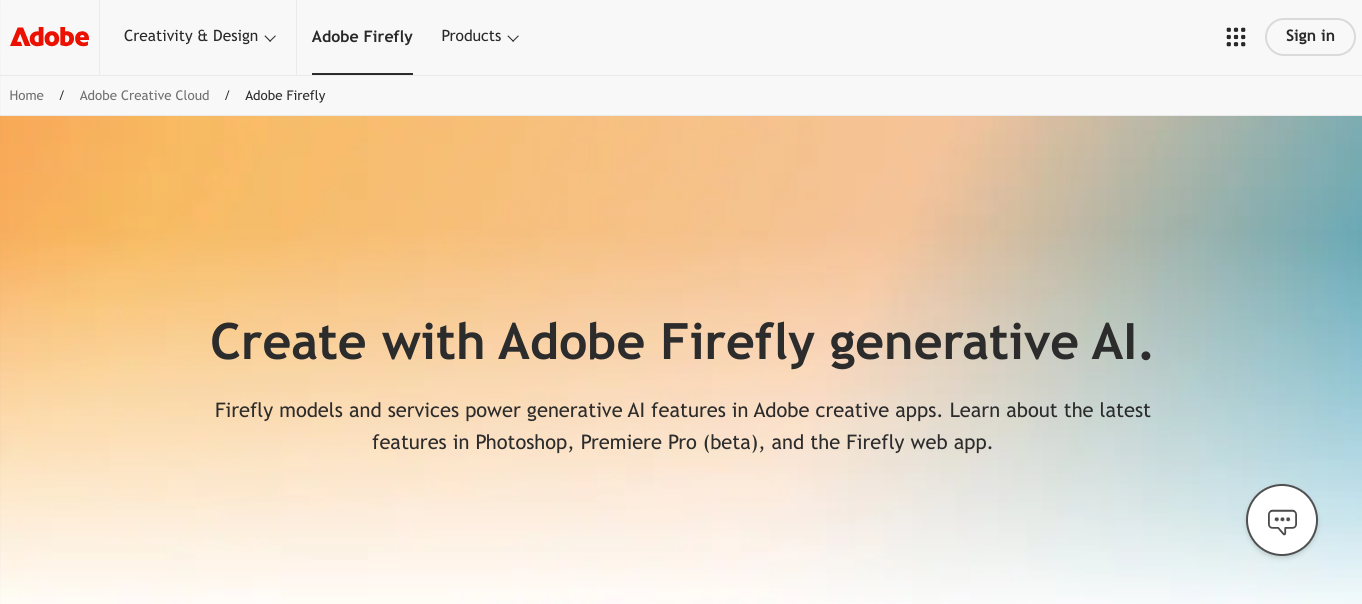
Task: Open the app switcher grid icon
Action: pyautogui.click(x=1236, y=37)
